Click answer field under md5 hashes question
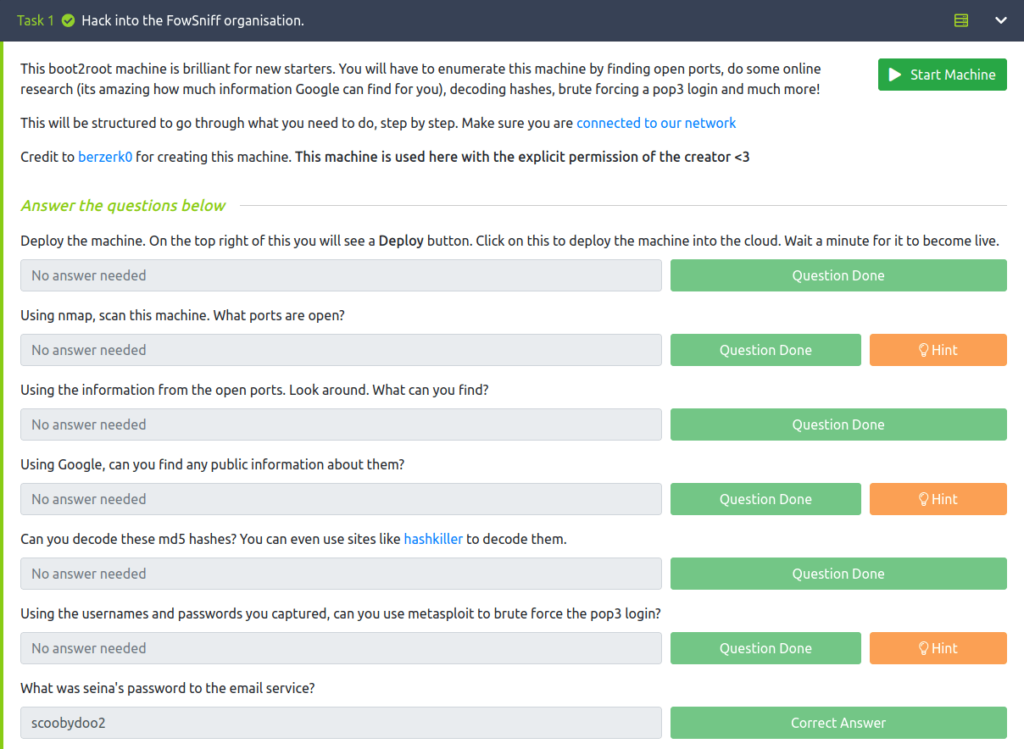1024x749 pixels. 341,573
